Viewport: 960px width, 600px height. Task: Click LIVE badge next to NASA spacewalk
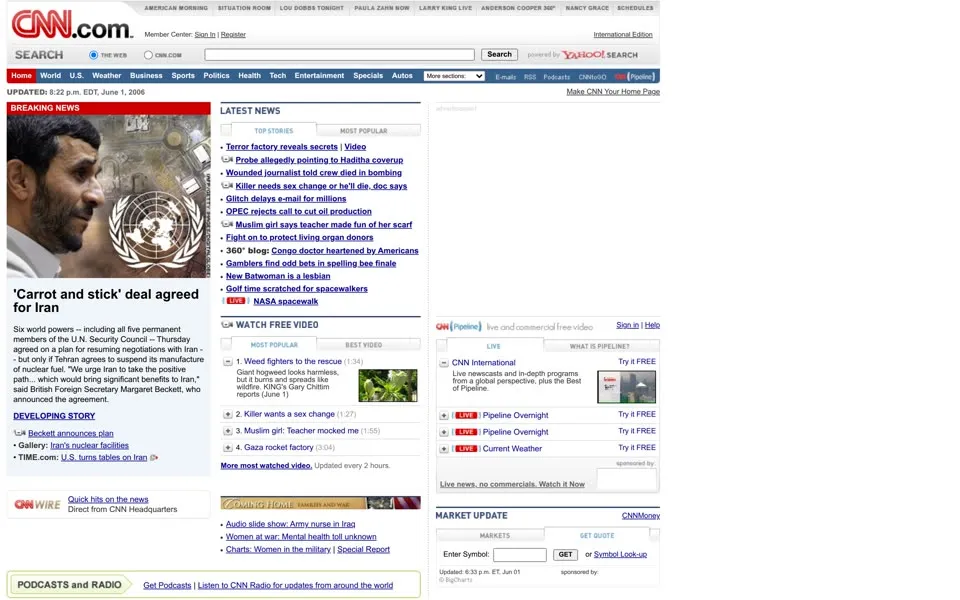236,301
